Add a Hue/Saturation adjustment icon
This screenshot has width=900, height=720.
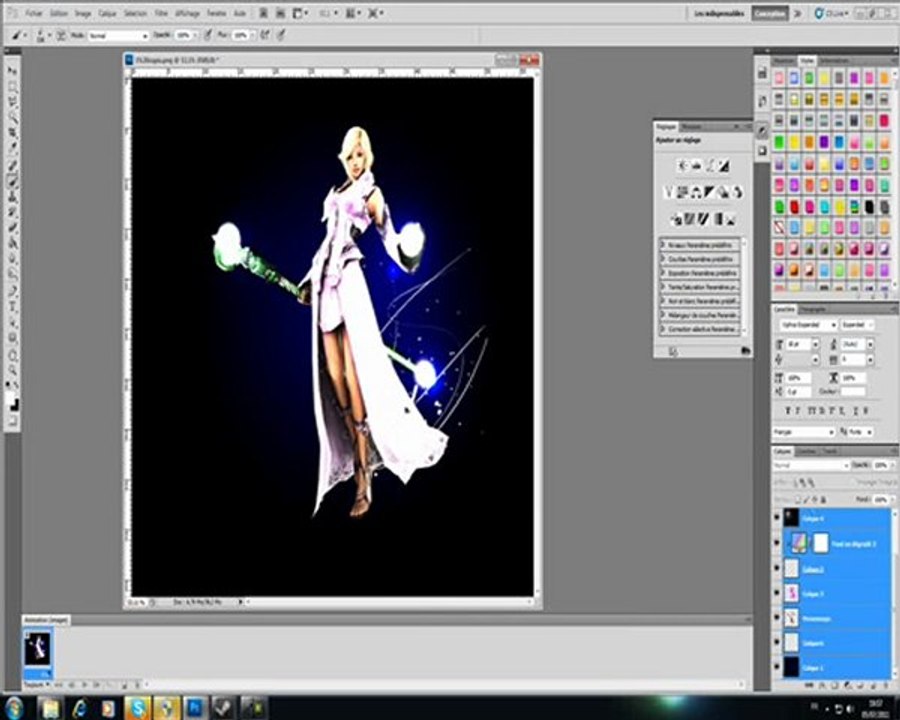click(x=682, y=192)
